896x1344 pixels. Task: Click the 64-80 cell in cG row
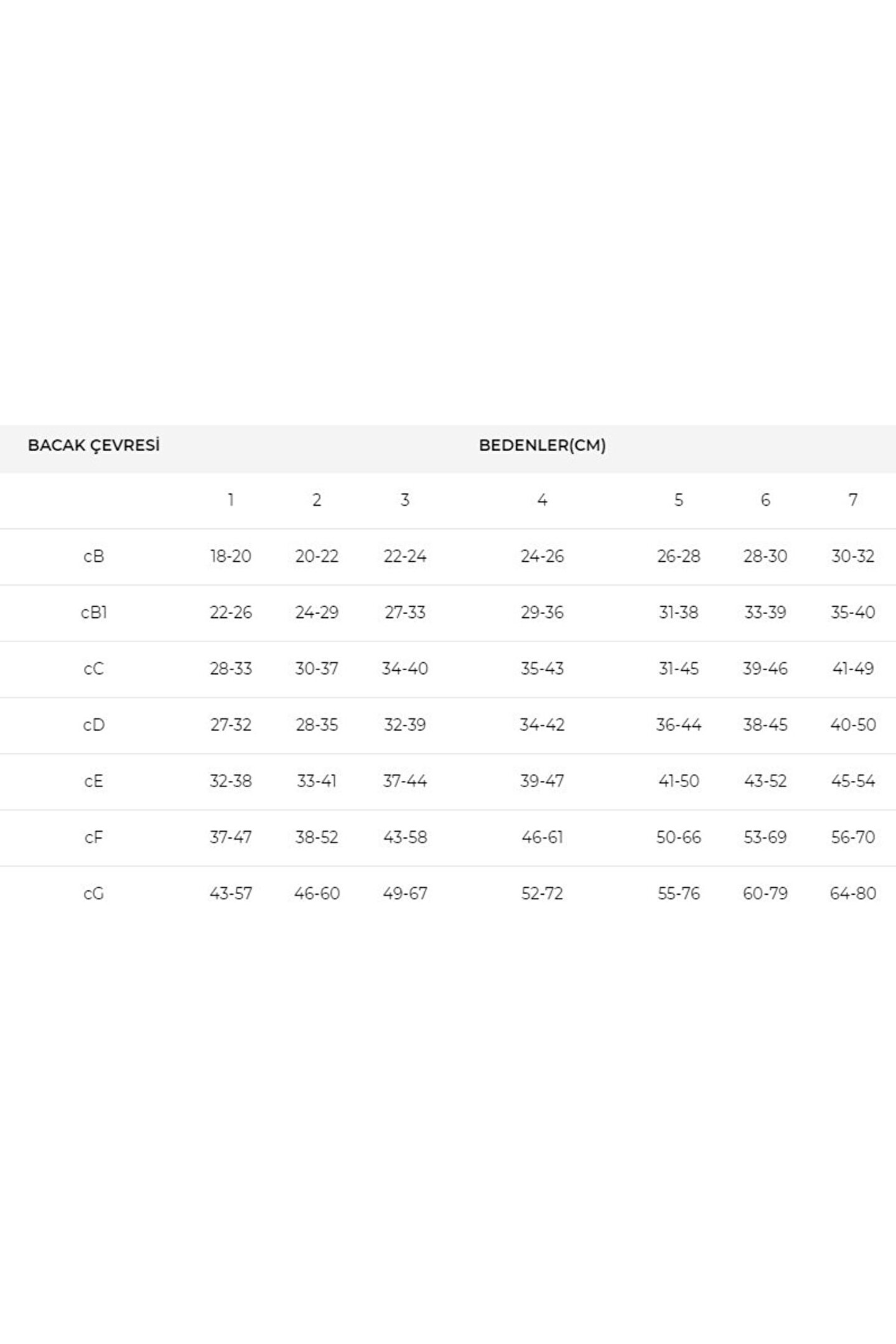coord(853,894)
